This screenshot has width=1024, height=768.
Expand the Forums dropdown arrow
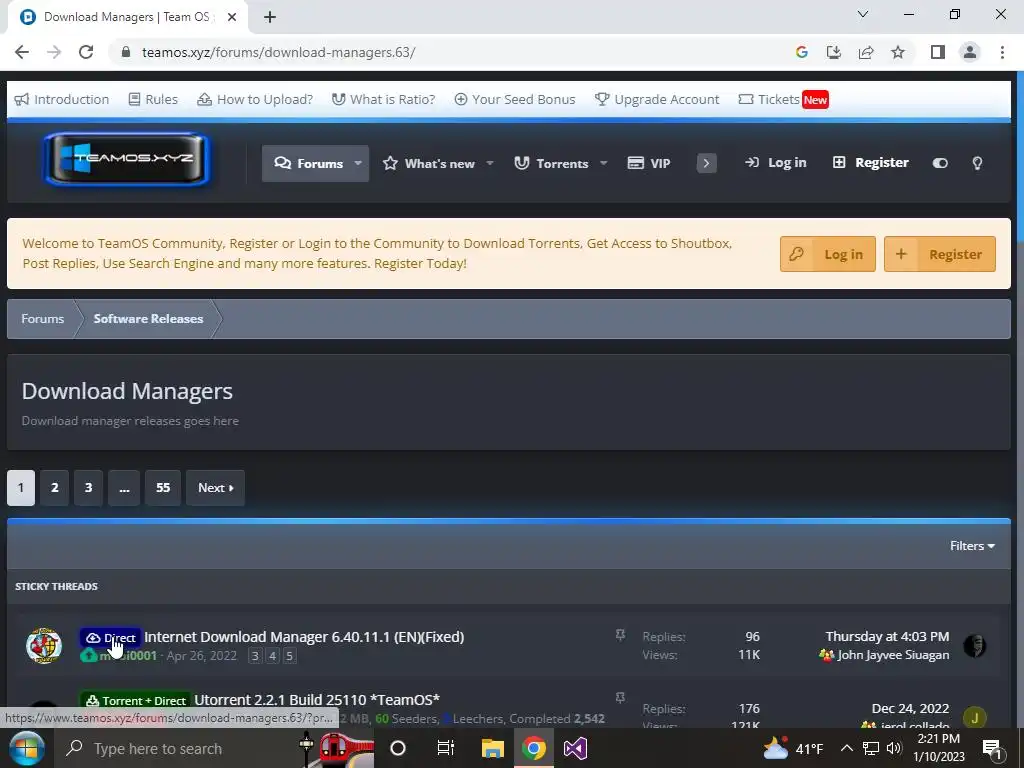(358, 163)
